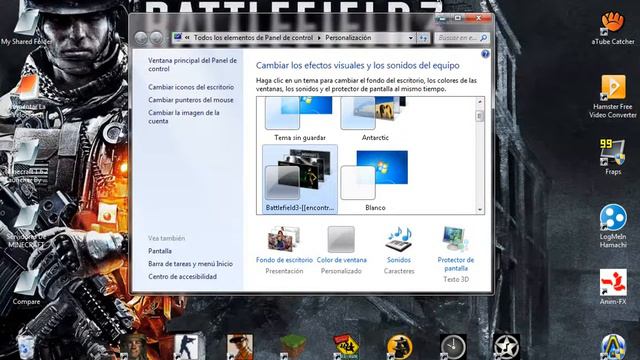Select the Tema sin guardar theme
The height and width of the screenshot is (360, 640).
point(300,119)
